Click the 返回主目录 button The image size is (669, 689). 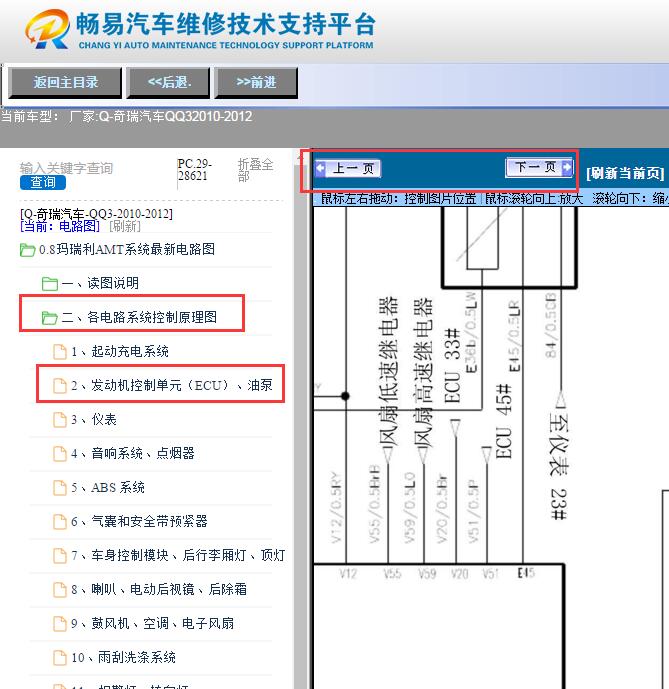[x=65, y=82]
